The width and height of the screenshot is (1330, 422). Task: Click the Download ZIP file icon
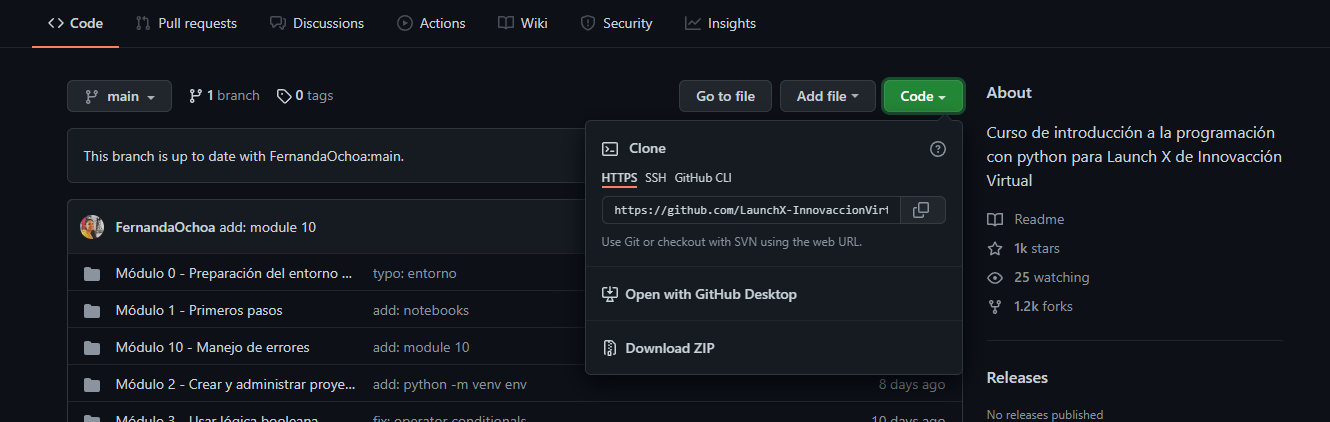coord(610,349)
